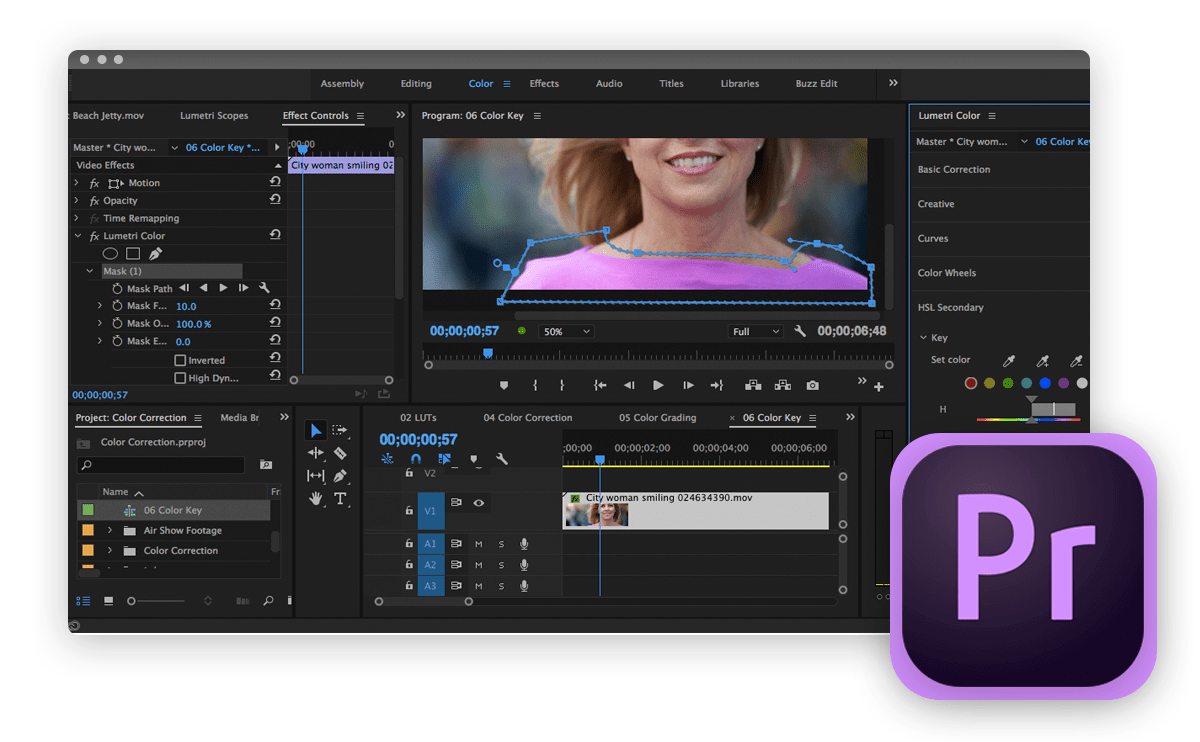The height and width of the screenshot is (742, 1200).
Task: Pick Set color eyedropper
Action: [1009, 361]
